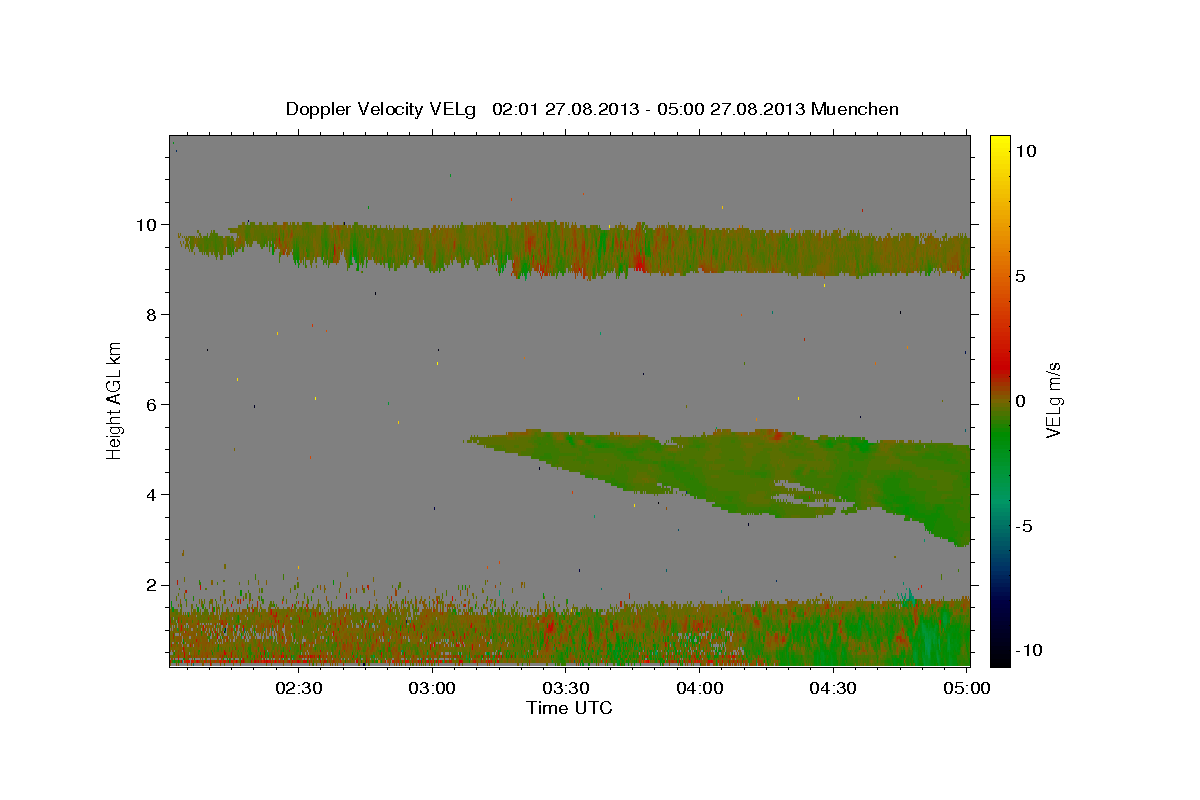Click the colorbar label -5

point(1023,526)
